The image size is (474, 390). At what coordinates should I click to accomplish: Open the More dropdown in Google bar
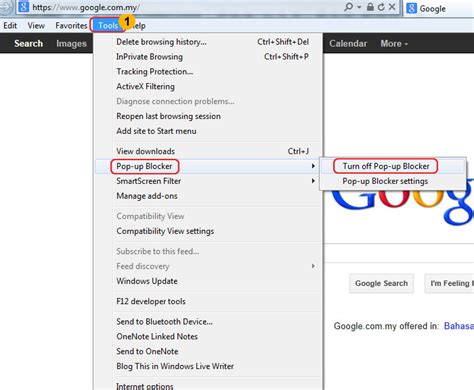394,44
